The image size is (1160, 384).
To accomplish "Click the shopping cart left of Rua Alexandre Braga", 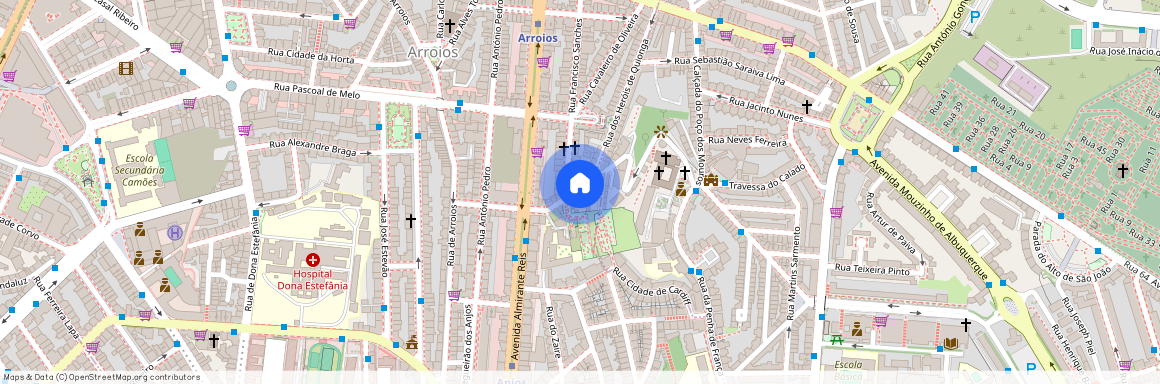I will tap(244, 129).
